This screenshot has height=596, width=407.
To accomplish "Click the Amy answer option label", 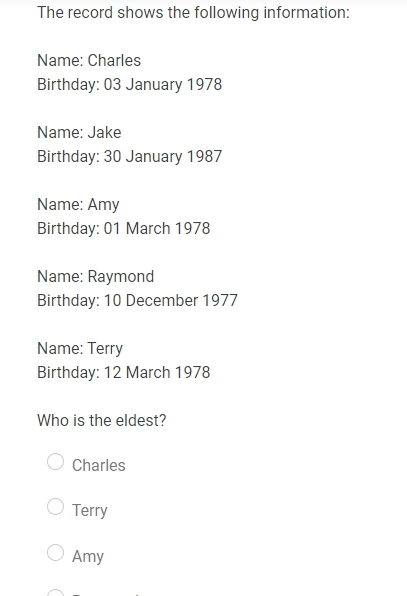I will [x=88, y=556].
